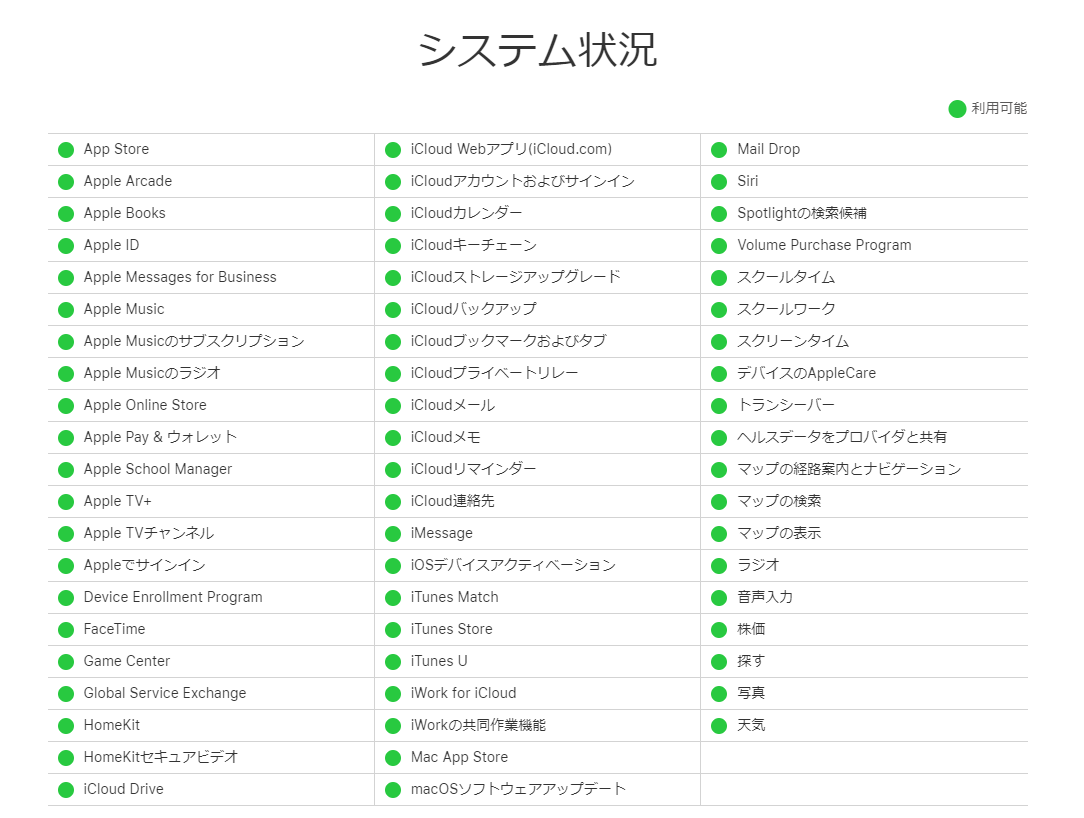
Task: Open the Apple Pay & ウォレット entry
Action: pos(160,437)
